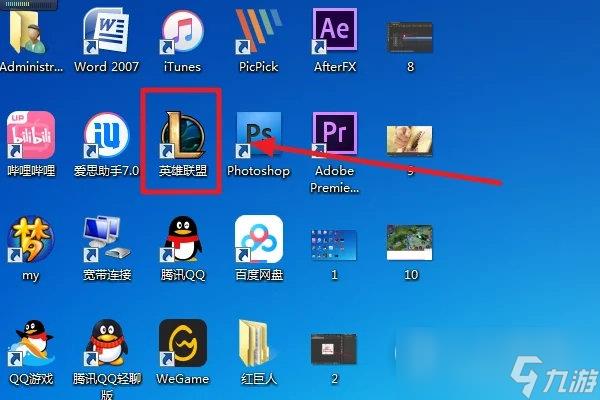Viewport: 600px width, 400px height.
Task: Select the Photoshop shortcut icon
Action: [258, 135]
